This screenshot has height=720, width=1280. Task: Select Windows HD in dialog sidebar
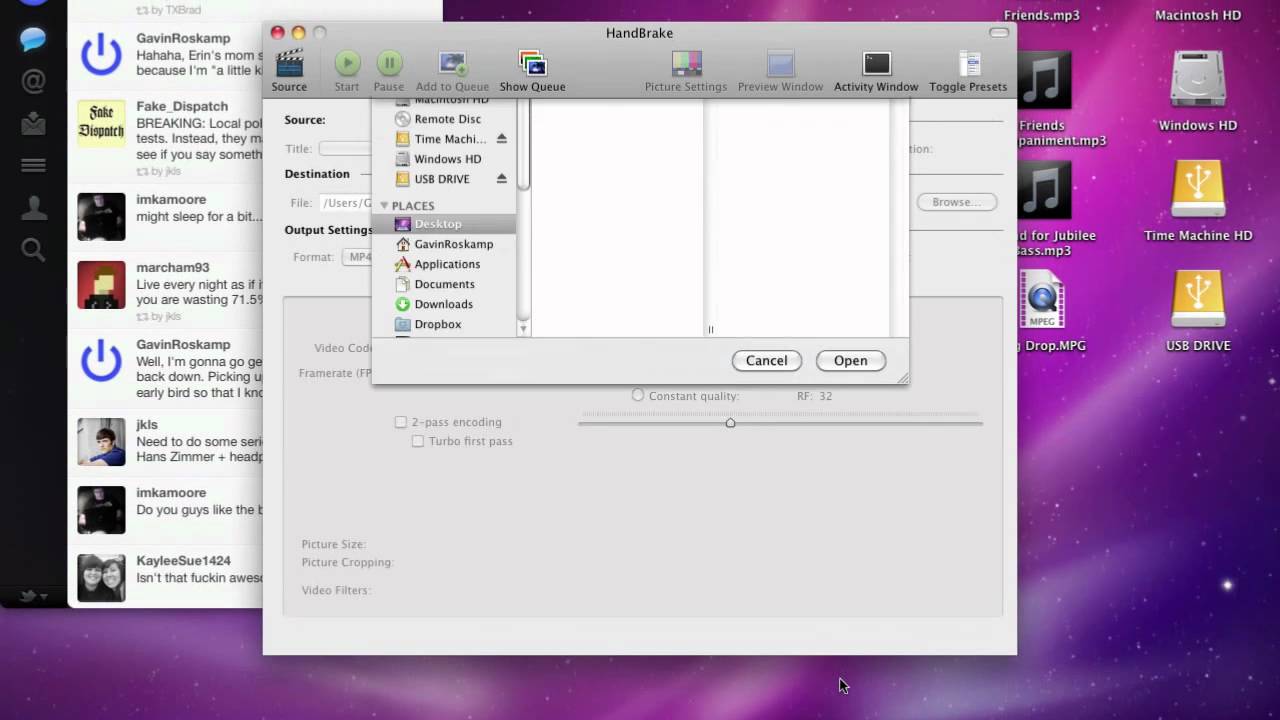coord(447,159)
